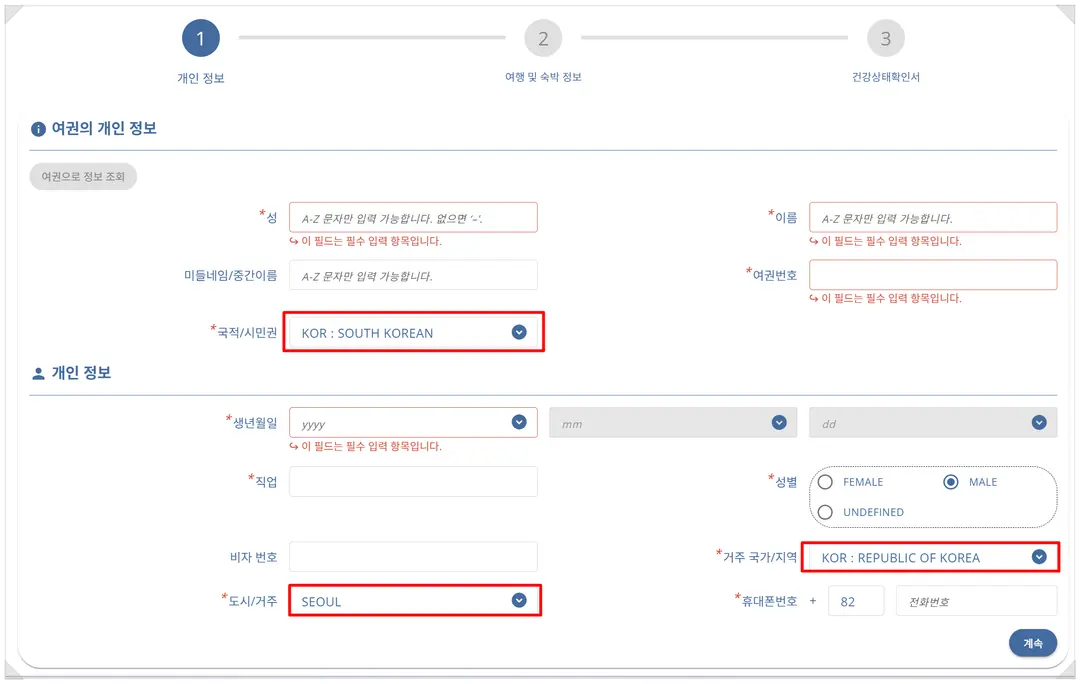Open the 도시/거주 SEOUL dropdown arrow
This screenshot has width=1080, height=684.
pos(519,600)
